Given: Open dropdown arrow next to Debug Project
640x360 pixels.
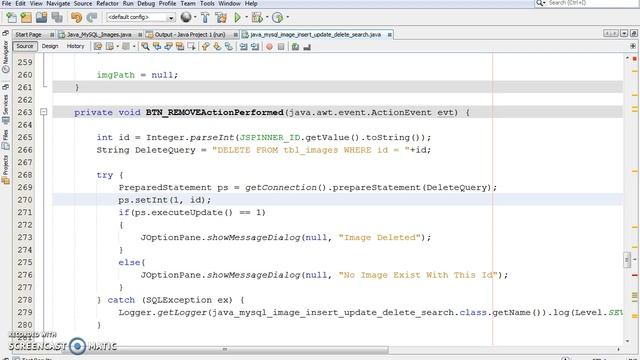Looking at the screenshot, I should (x=267, y=17).
